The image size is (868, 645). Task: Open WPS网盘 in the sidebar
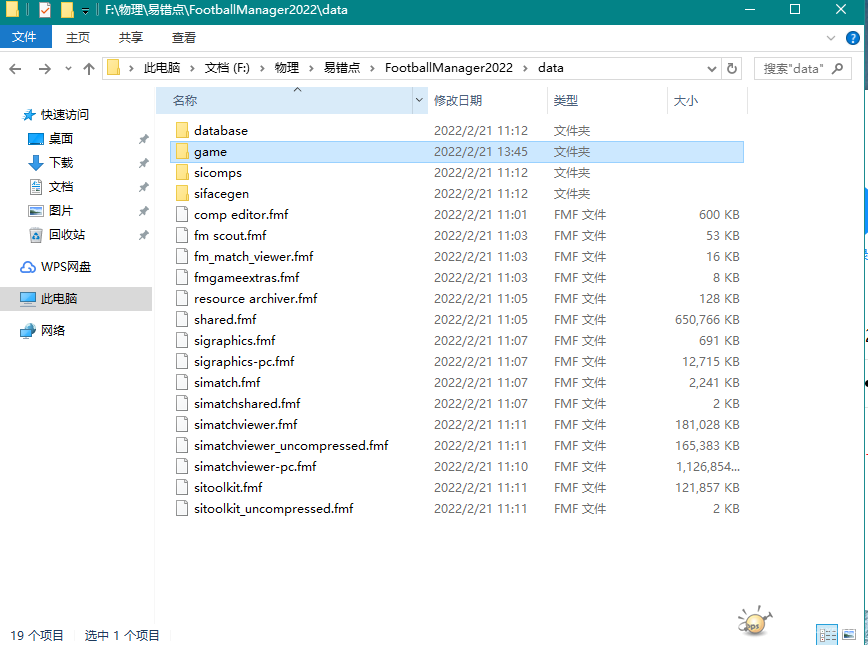[65, 267]
